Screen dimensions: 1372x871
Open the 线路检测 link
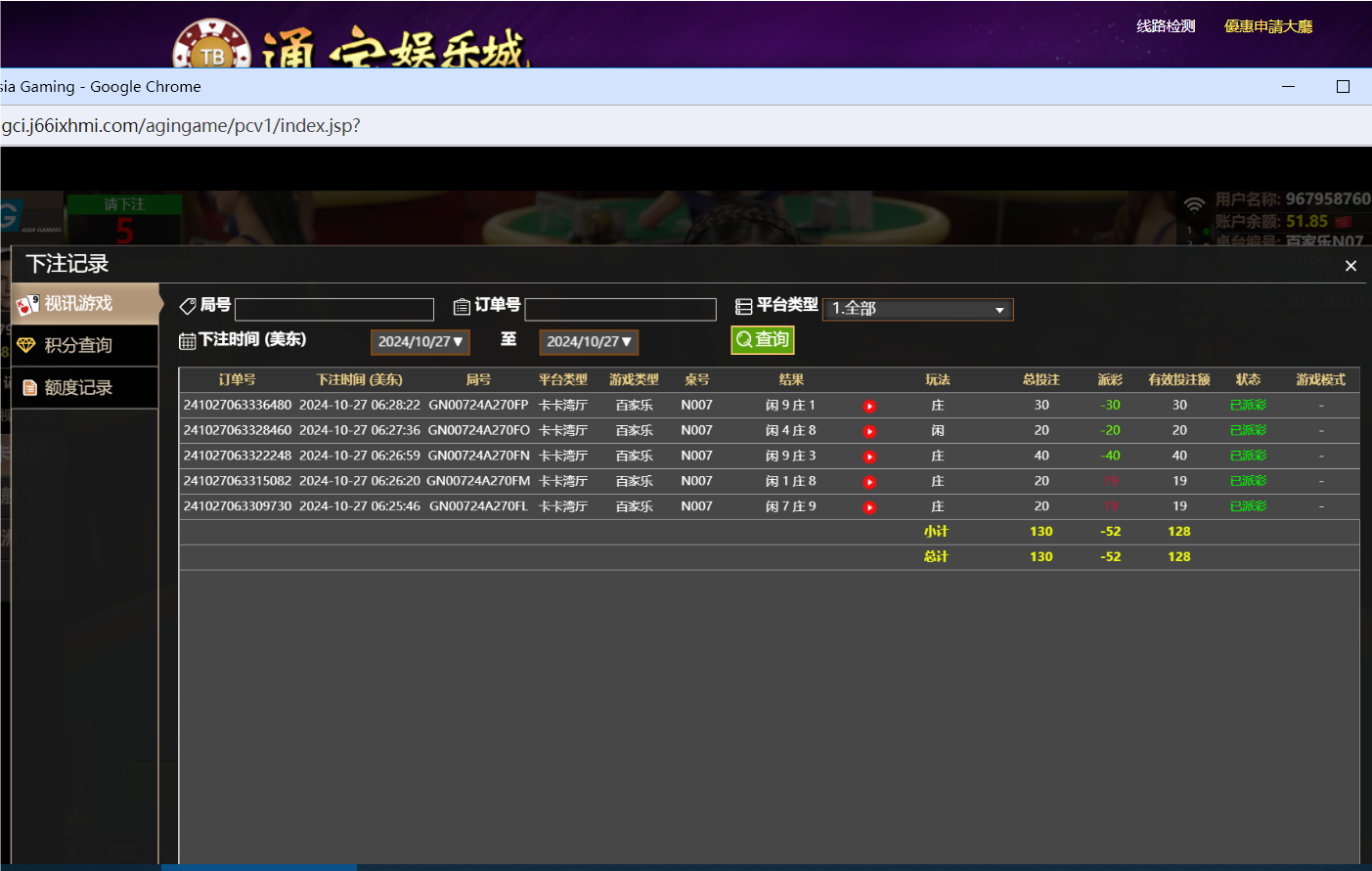tap(1164, 25)
